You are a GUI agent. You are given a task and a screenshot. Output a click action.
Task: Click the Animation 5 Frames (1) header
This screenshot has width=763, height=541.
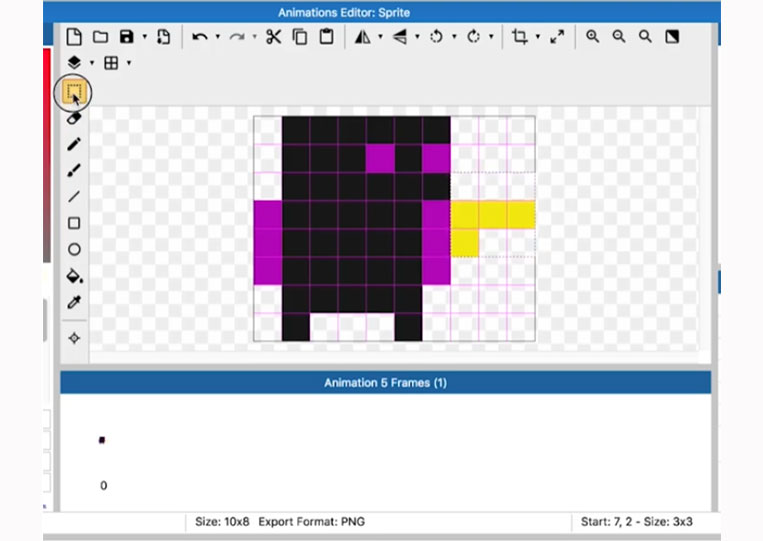(385, 383)
